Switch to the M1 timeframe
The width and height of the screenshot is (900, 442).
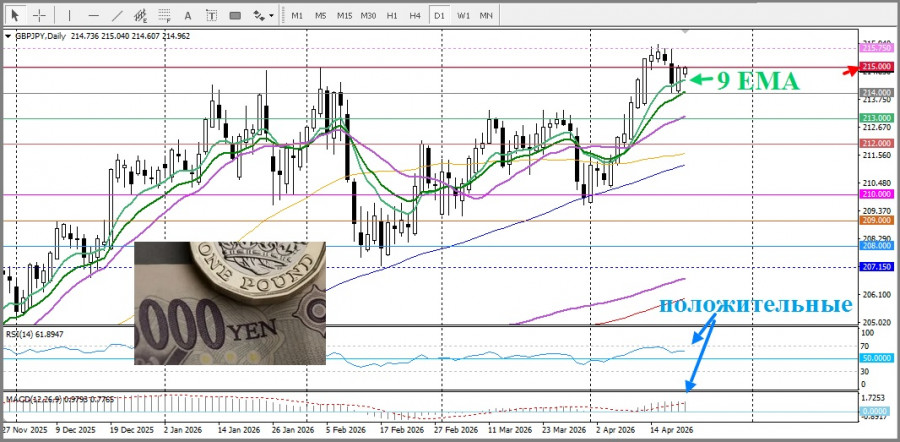(297, 15)
